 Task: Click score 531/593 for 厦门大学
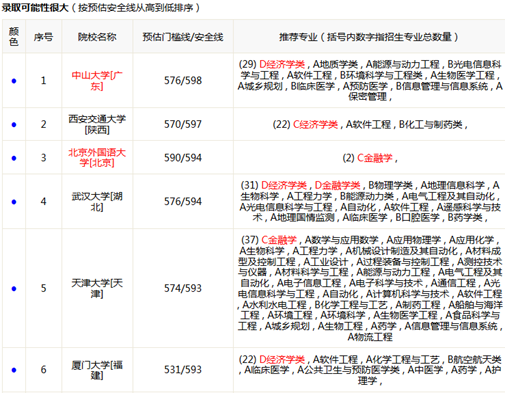[183, 369]
